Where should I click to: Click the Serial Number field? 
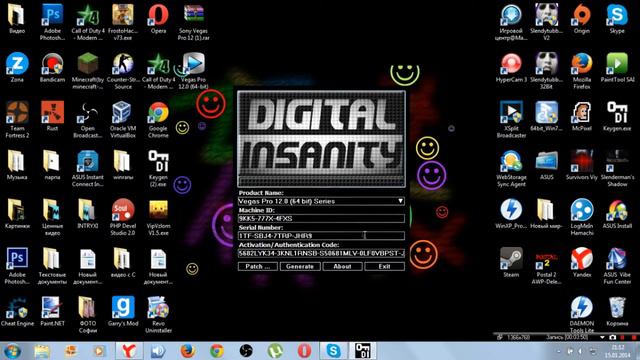coord(321,236)
